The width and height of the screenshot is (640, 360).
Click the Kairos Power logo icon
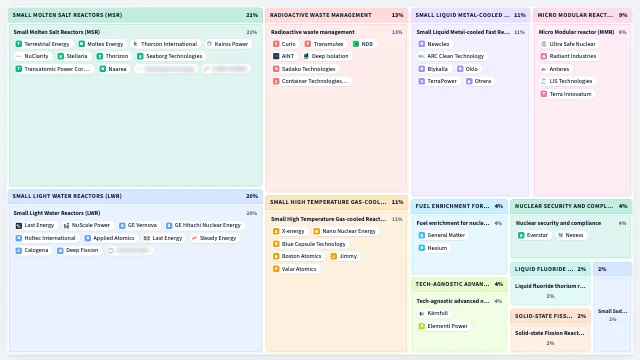pyautogui.click(x=209, y=44)
